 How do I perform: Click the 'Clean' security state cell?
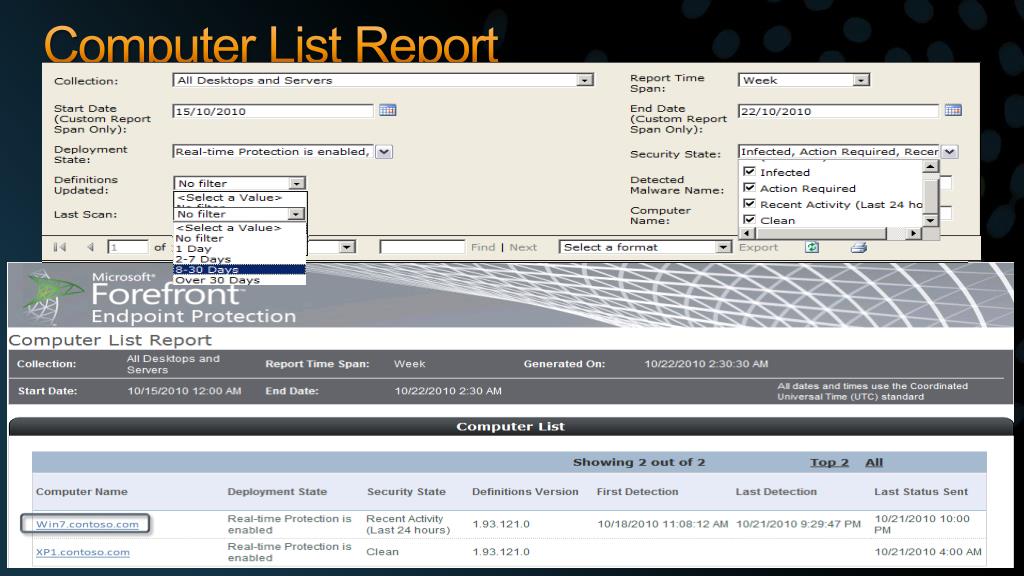pyautogui.click(x=382, y=552)
